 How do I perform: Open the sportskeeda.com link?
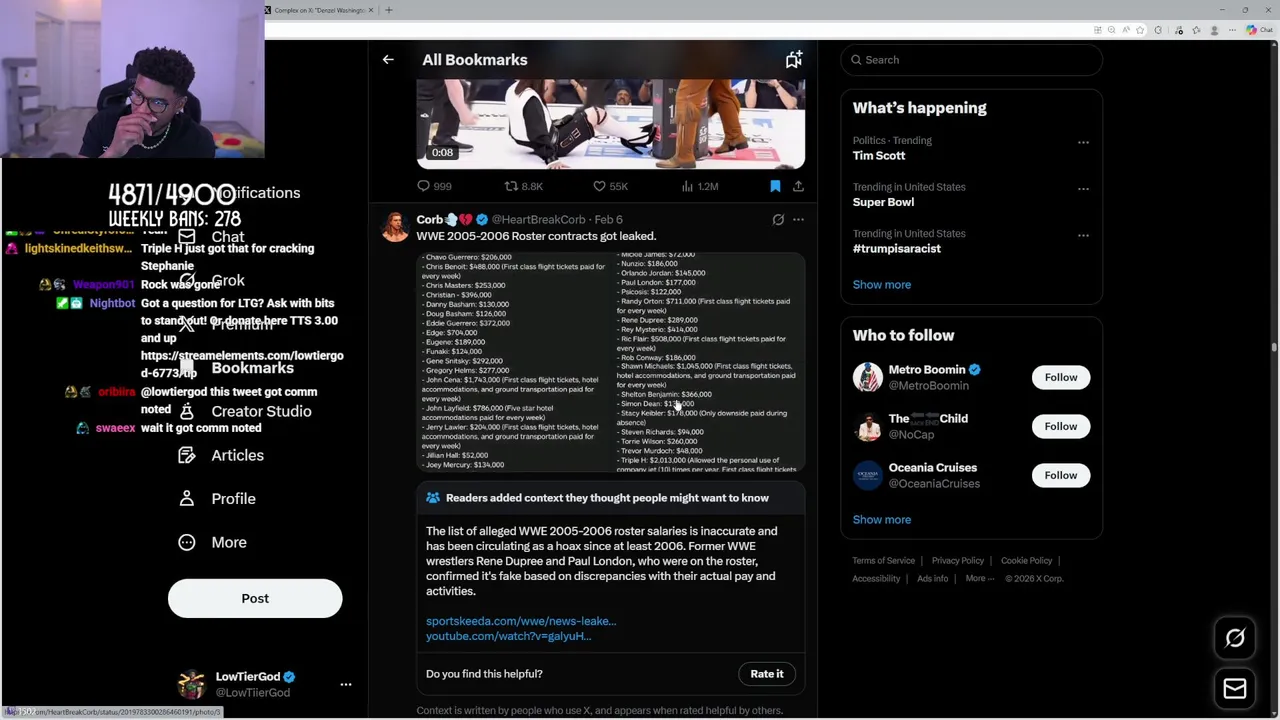[521, 621]
